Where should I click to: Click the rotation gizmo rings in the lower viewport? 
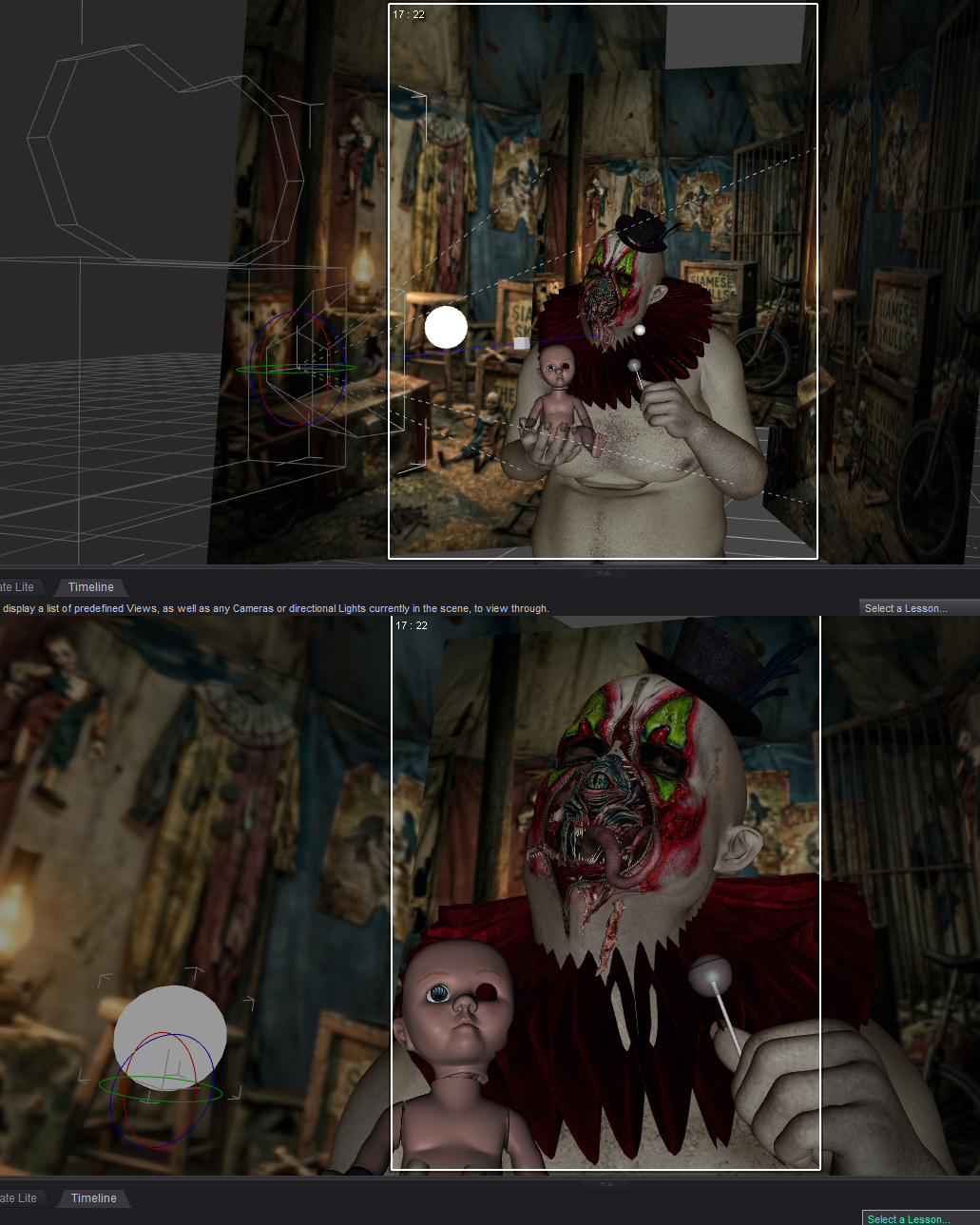tap(163, 1091)
